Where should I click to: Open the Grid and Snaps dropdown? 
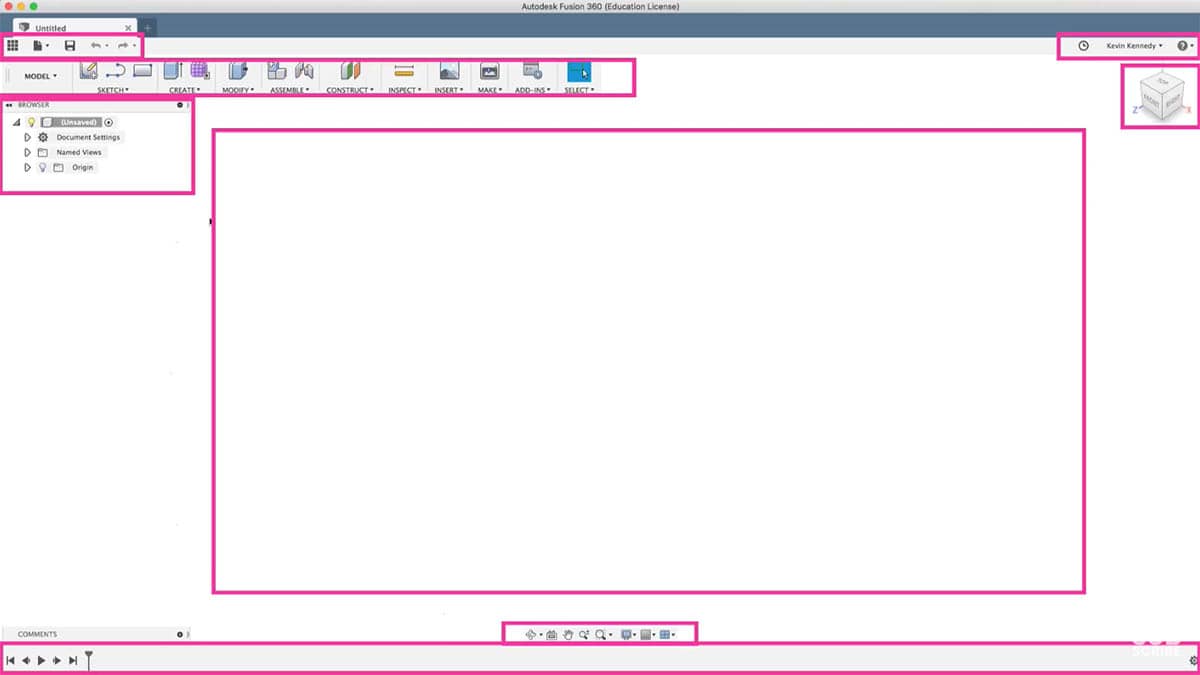point(648,634)
